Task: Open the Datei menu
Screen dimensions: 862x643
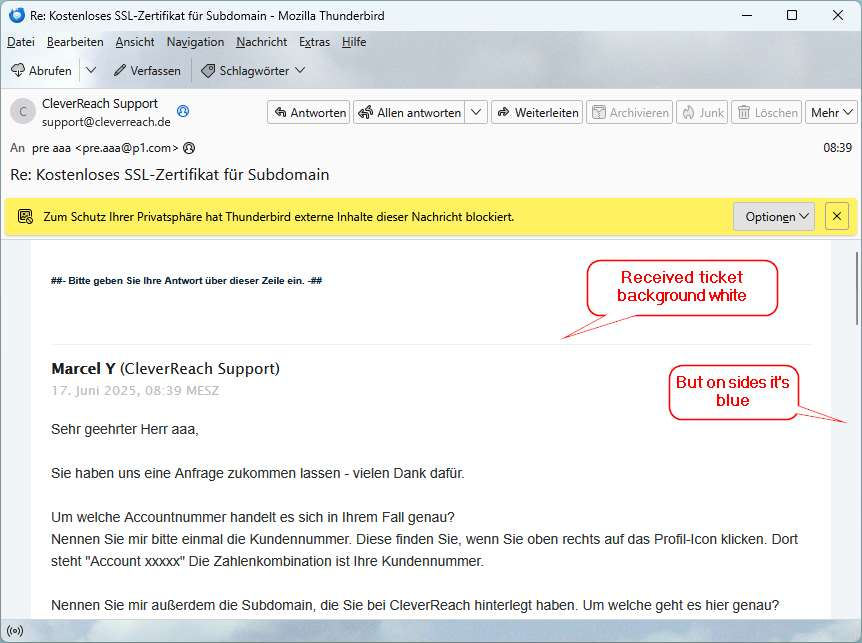Action: 21,42
